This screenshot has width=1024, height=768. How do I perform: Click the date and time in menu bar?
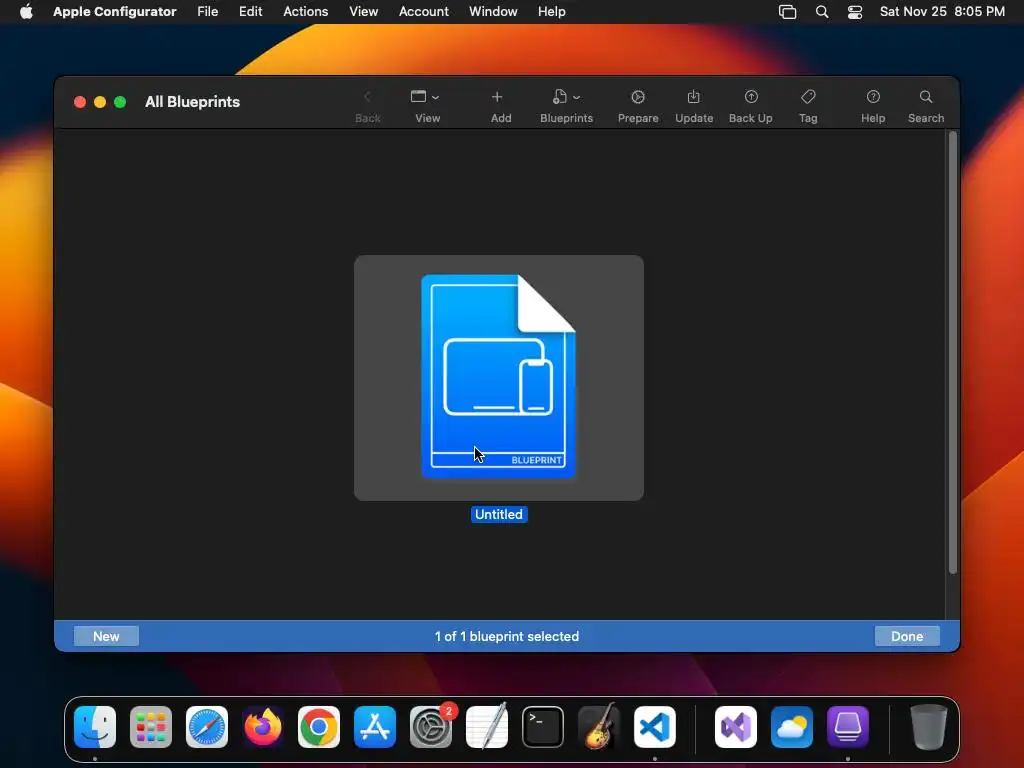[942, 12]
